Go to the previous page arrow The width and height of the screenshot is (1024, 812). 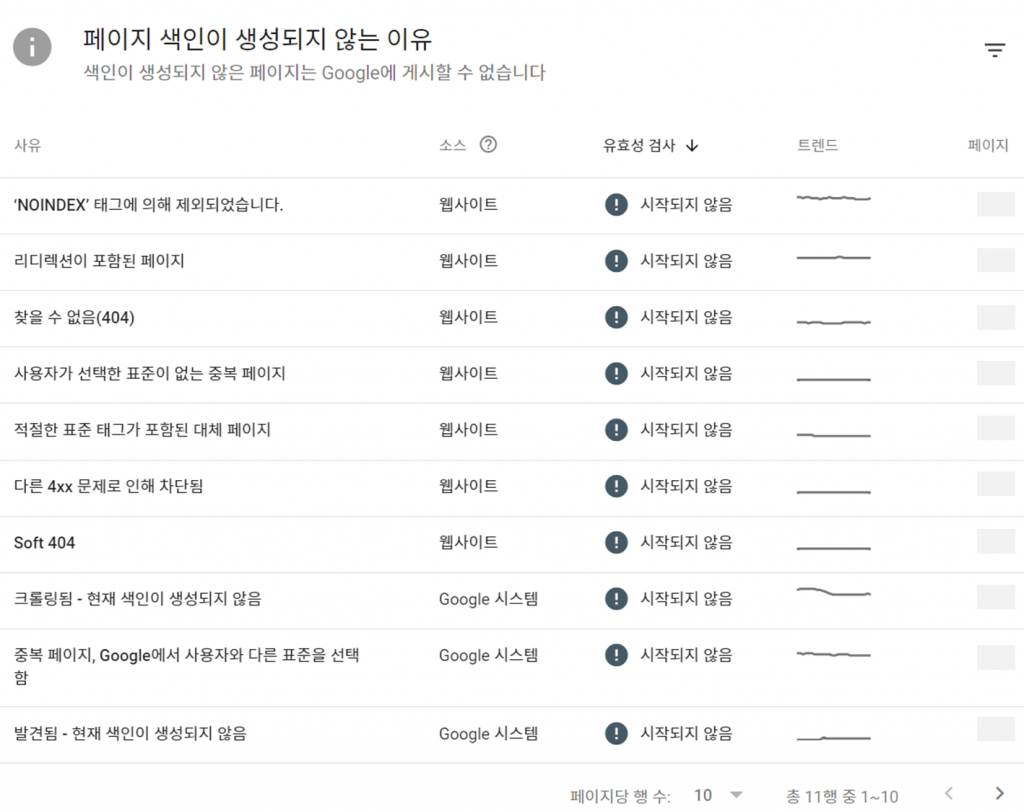949,794
